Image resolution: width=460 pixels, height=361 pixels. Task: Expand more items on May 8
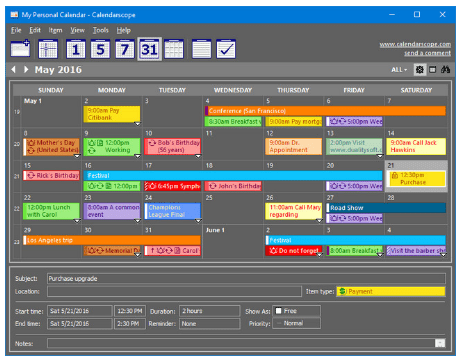pyautogui.click(x=77, y=156)
